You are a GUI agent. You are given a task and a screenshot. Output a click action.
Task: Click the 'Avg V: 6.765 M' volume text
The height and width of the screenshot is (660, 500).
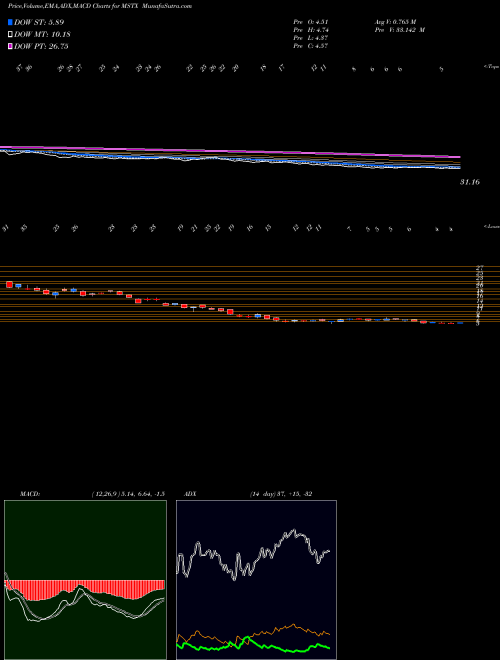pos(394,21)
